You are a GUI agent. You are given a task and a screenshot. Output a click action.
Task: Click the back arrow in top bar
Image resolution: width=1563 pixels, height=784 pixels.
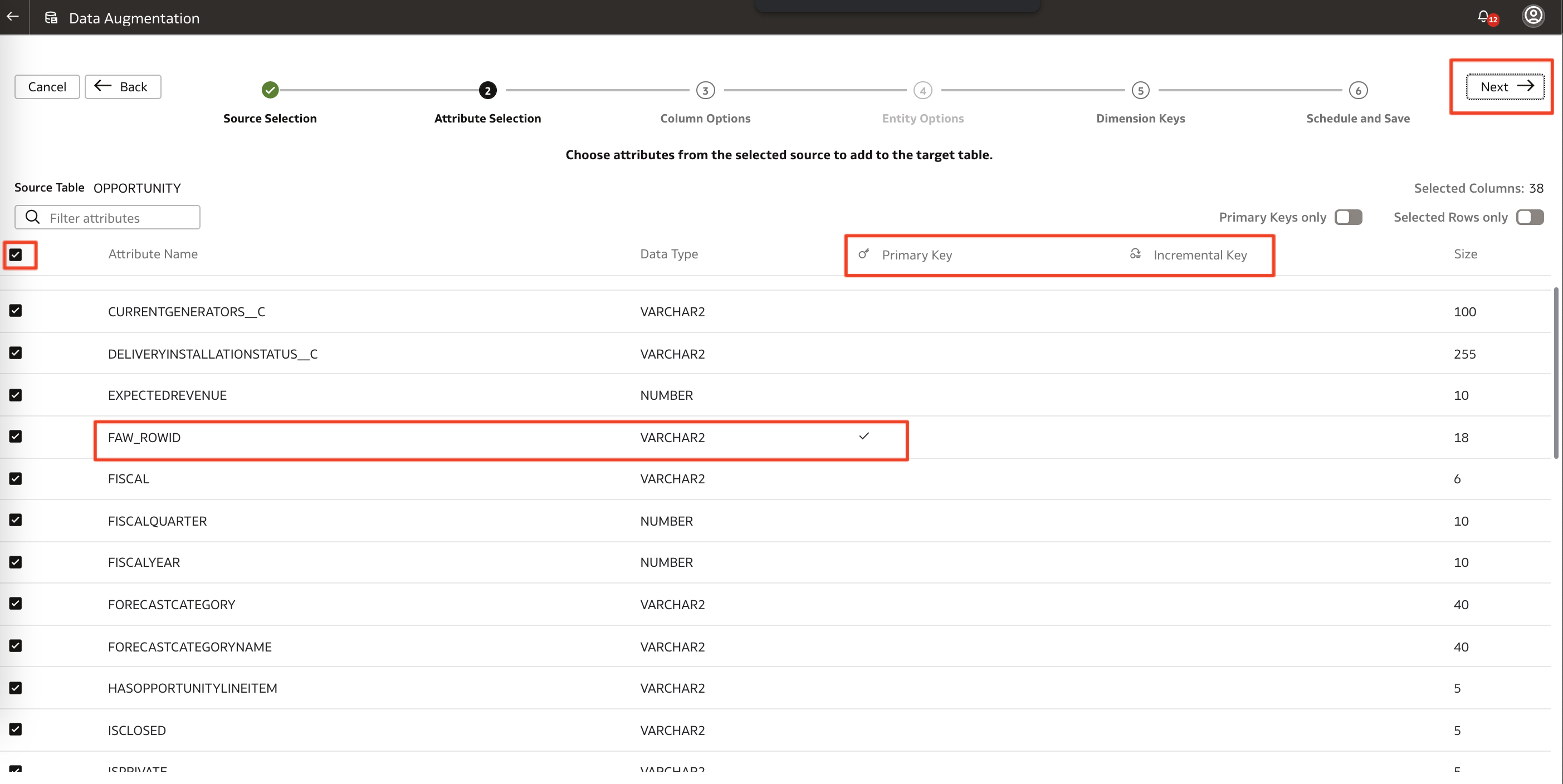coord(13,17)
